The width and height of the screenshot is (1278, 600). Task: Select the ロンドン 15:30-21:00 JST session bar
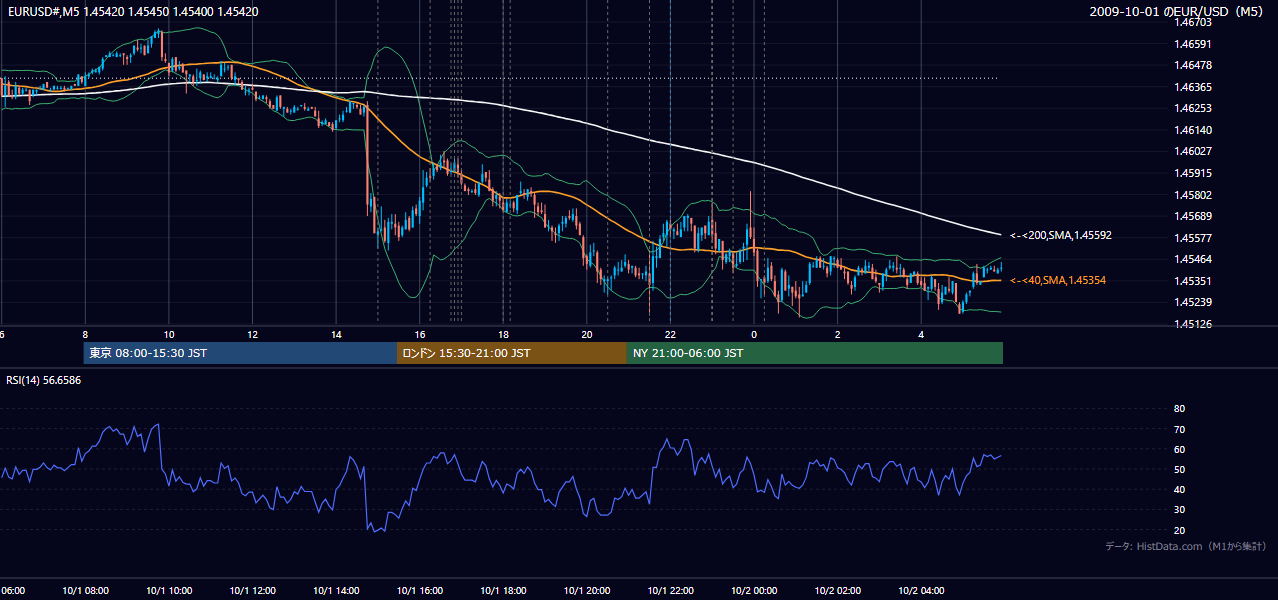point(512,353)
